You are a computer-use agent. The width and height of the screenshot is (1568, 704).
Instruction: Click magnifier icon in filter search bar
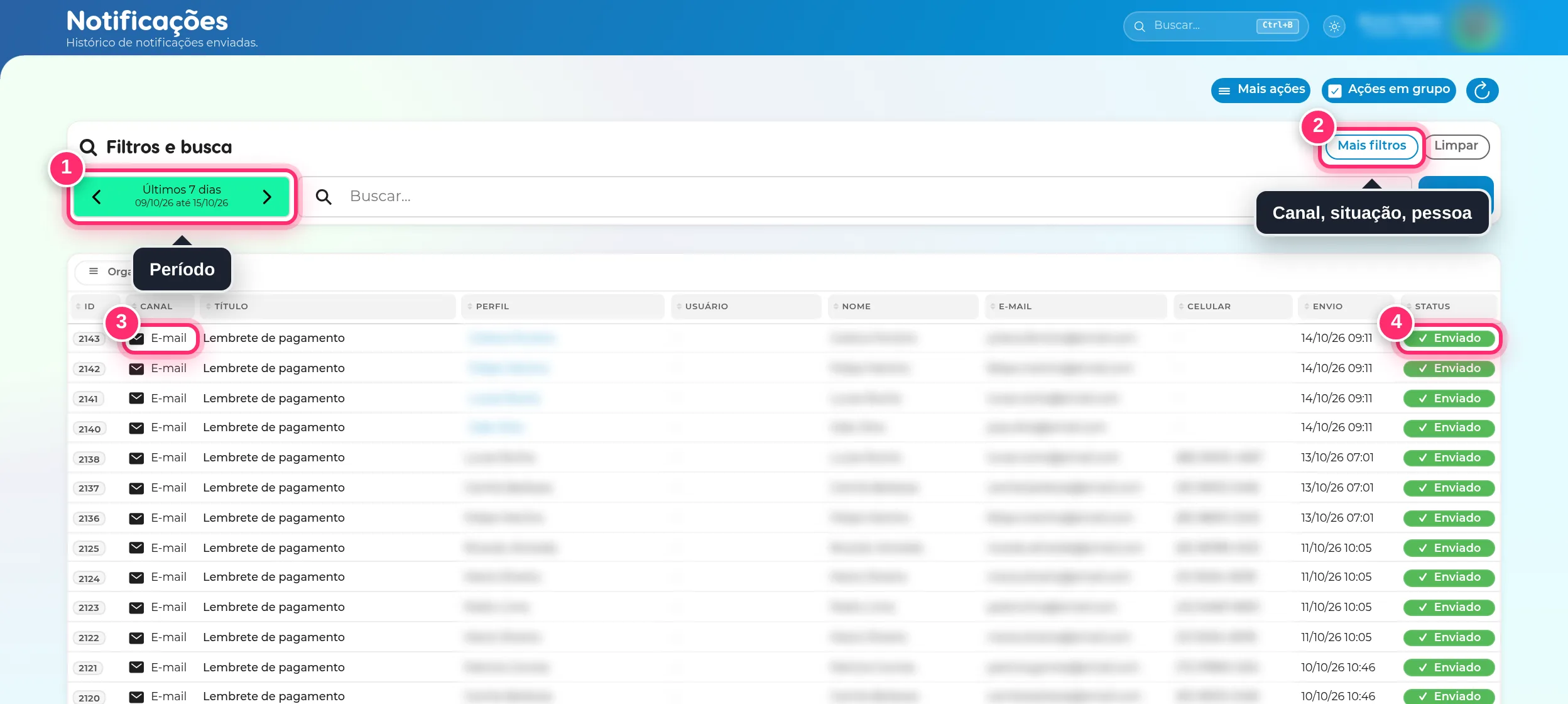pyautogui.click(x=324, y=197)
